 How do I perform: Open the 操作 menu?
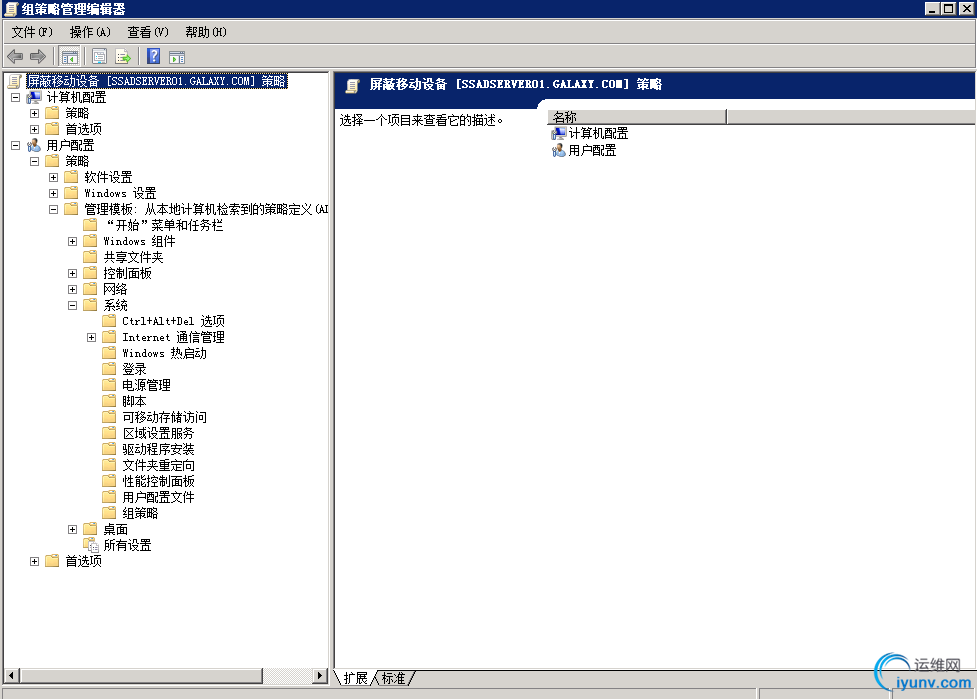pos(91,31)
